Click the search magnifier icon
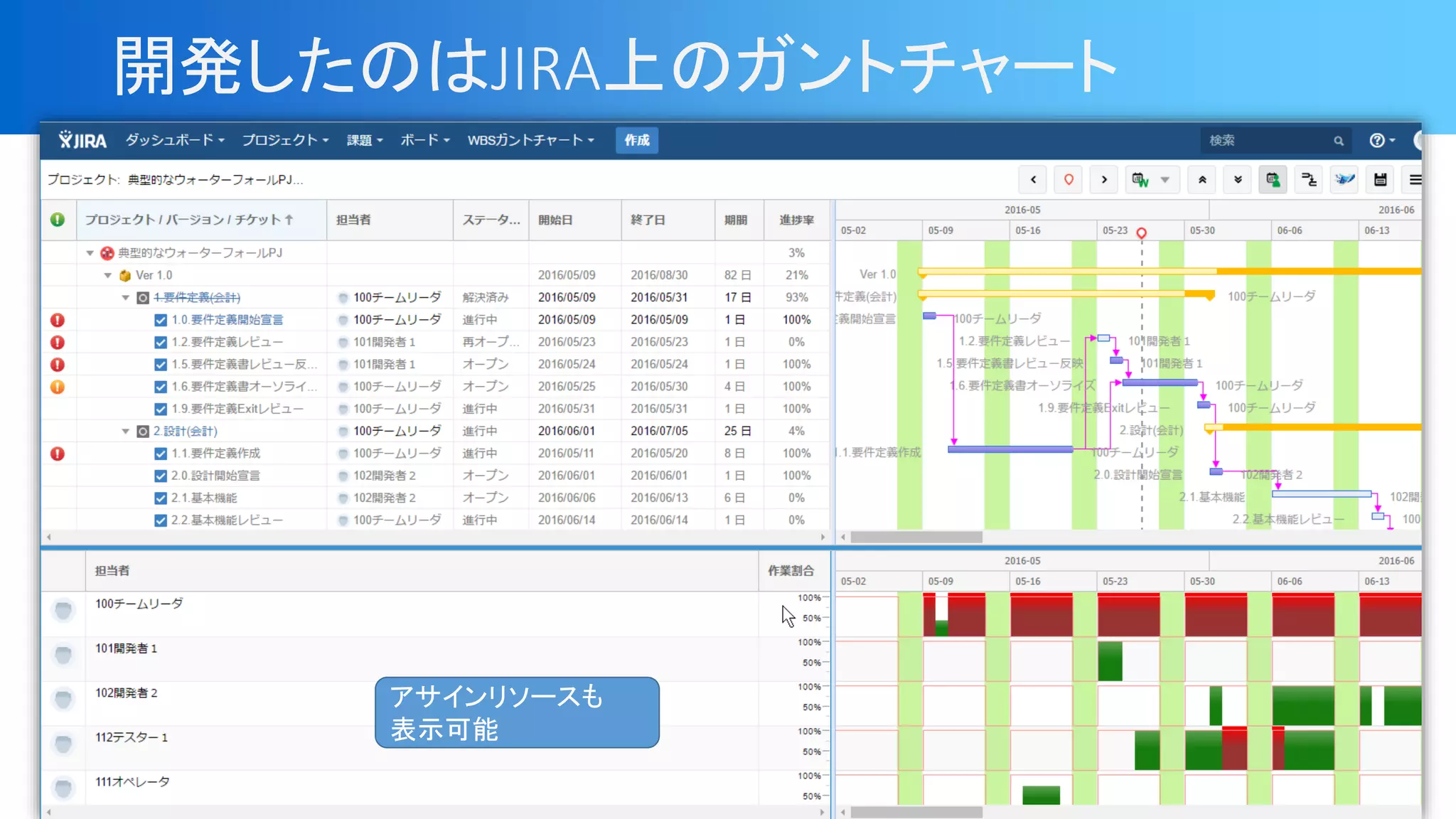This screenshot has width=1456, height=819. click(x=1339, y=141)
